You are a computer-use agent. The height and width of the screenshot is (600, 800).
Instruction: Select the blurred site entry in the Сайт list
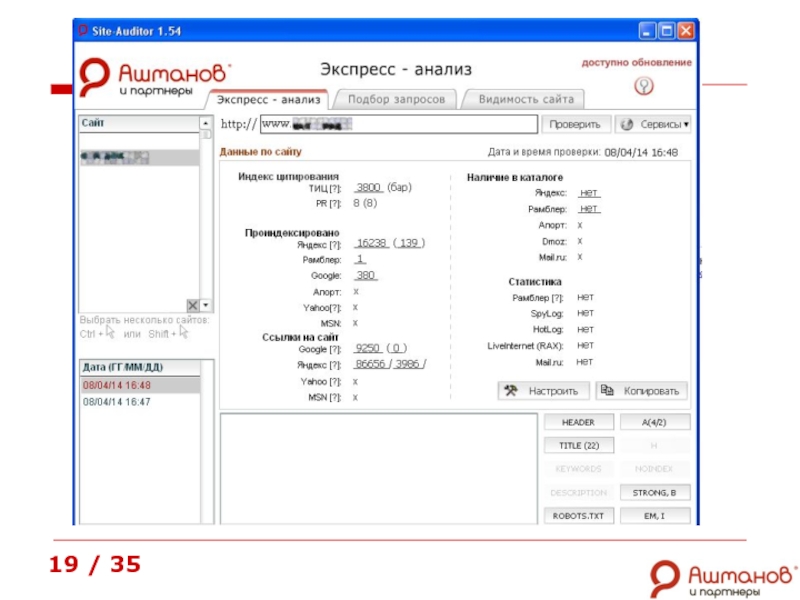[x=139, y=157]
